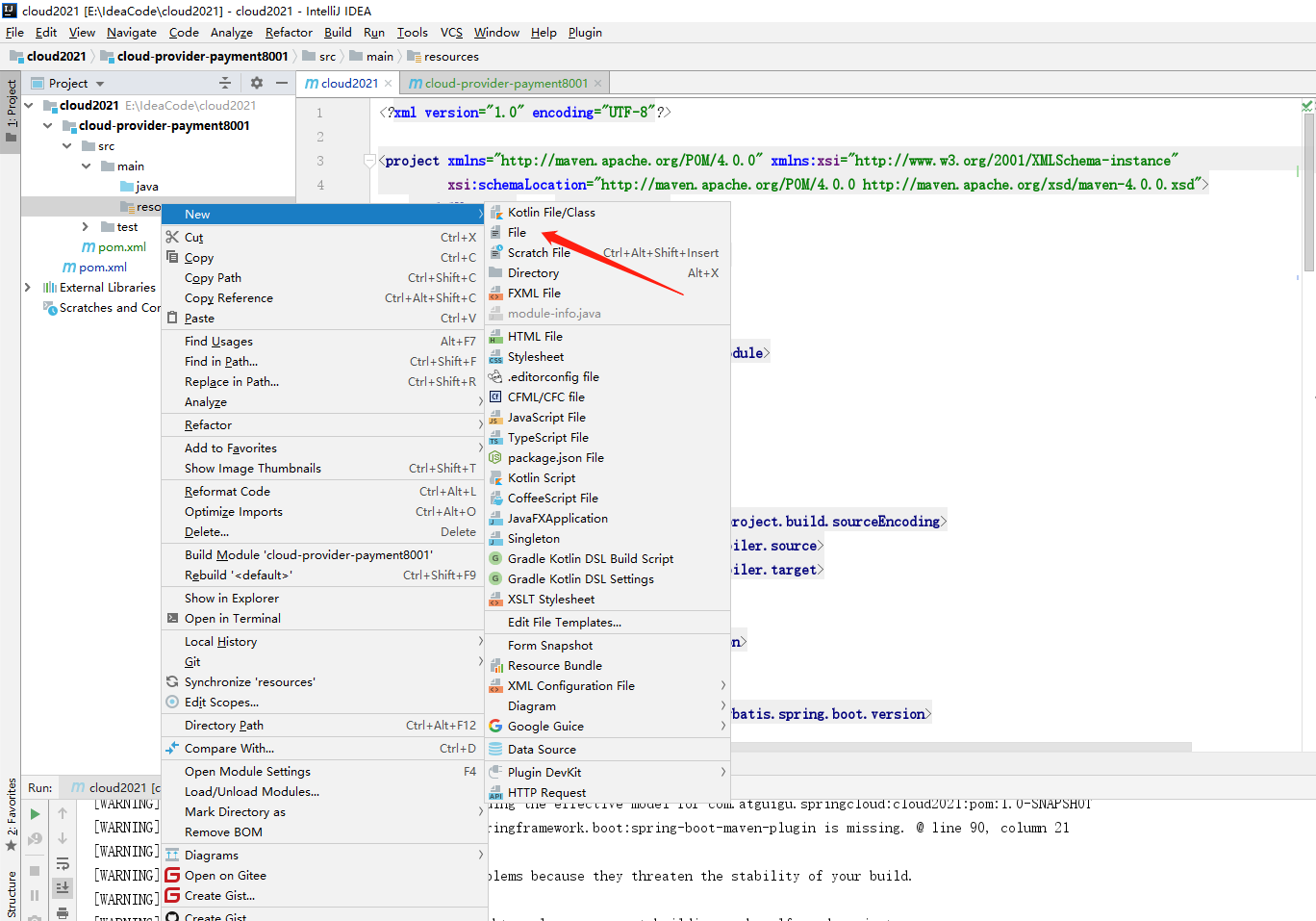This screenshot has width=1316, height=921.
Task: Close the cloud-provider-payment8001 editor tab
Action: [x=597, y=84]
